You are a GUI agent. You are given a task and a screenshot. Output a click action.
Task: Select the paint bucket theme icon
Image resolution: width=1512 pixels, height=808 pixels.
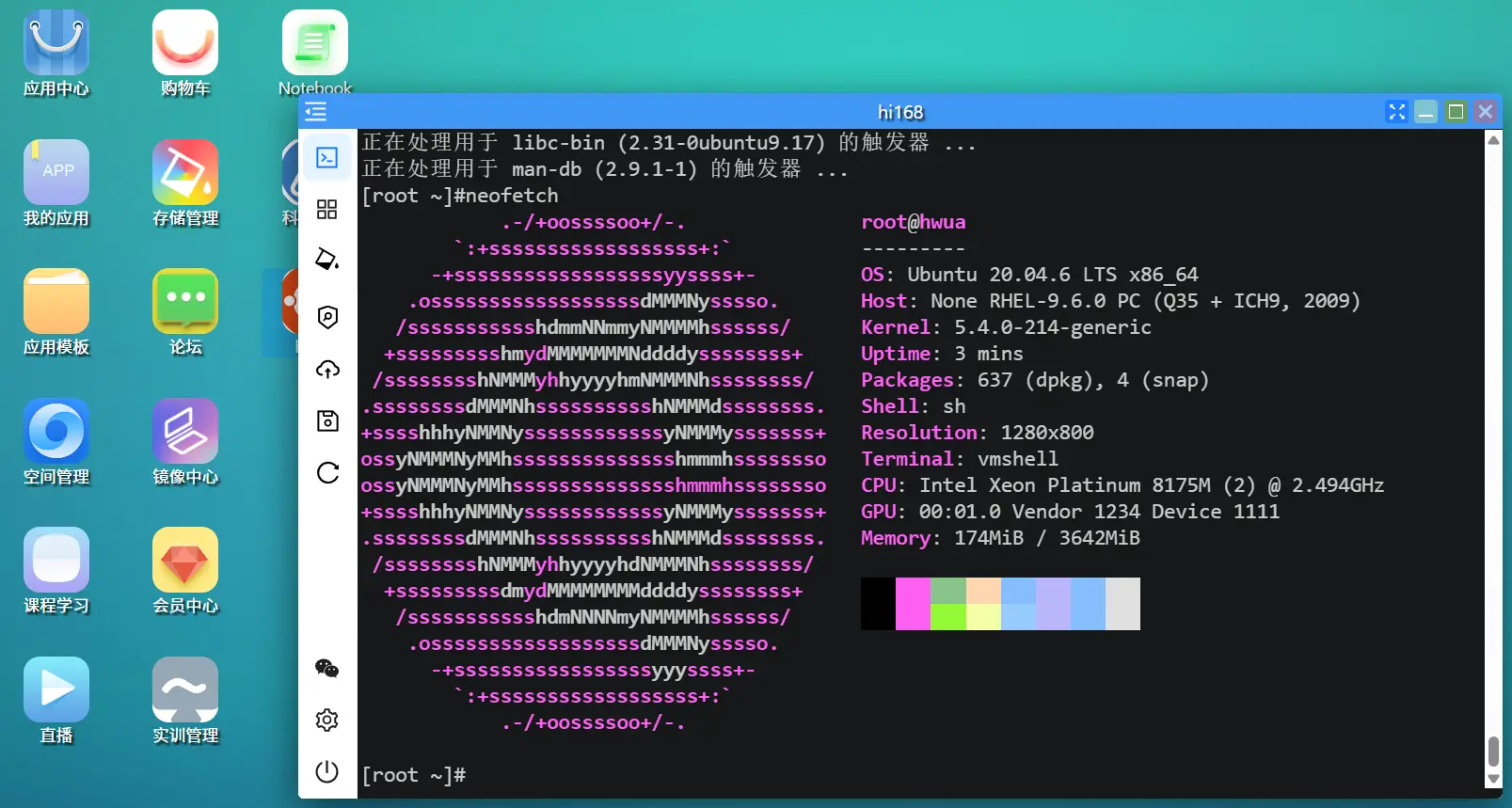coord(327,260)
